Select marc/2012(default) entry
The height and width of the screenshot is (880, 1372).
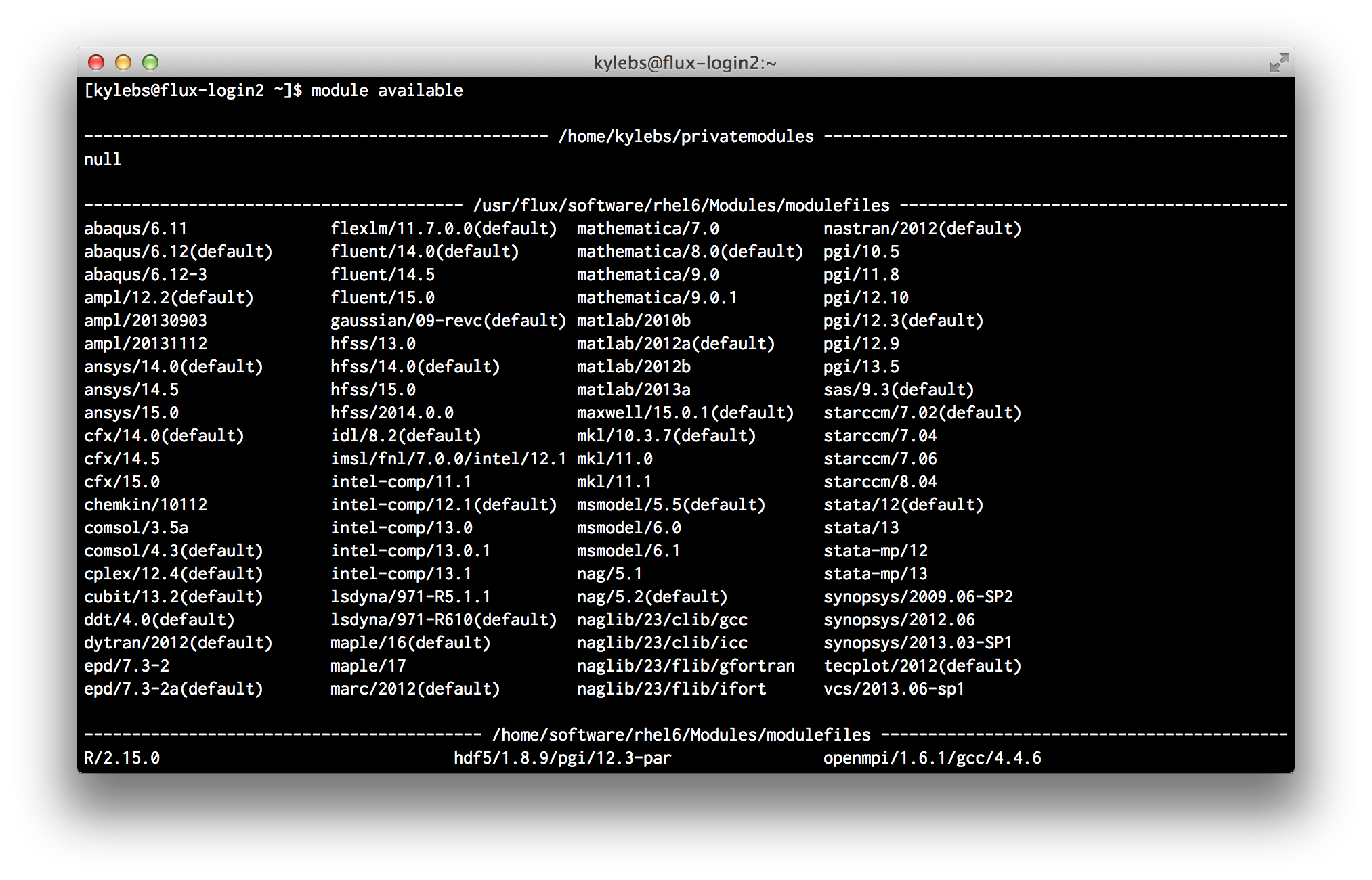click(415, 688)
